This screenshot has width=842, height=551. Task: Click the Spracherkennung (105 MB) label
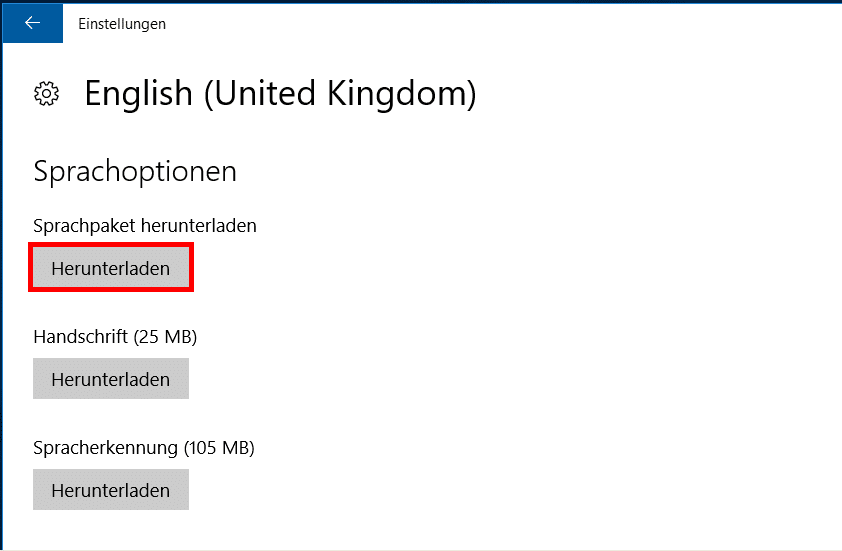144,448
